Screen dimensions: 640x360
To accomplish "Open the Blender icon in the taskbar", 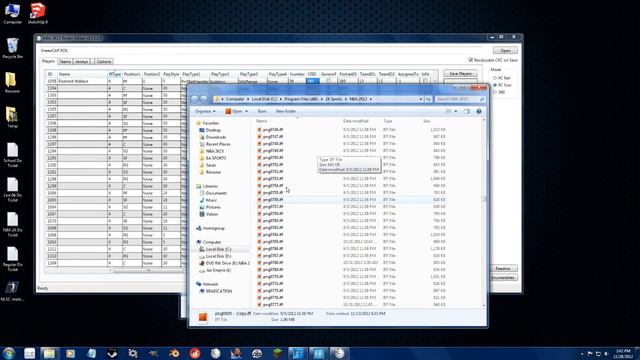I will (x=174, y=353).
